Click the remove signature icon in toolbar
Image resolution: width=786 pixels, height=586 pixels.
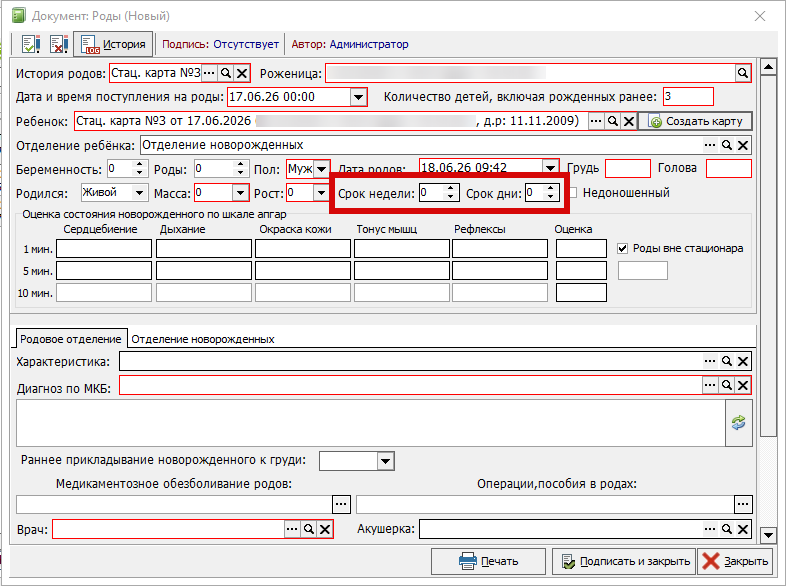[59, 44]
